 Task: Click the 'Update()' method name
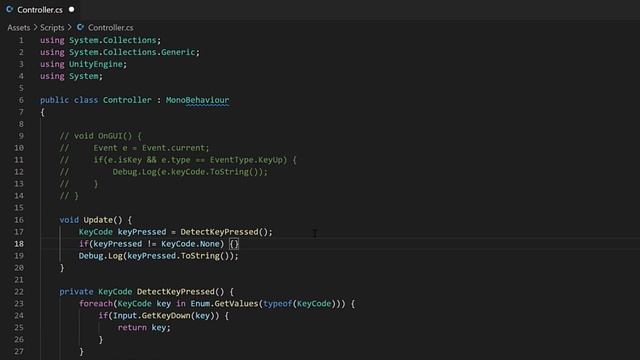pos(103,220)
